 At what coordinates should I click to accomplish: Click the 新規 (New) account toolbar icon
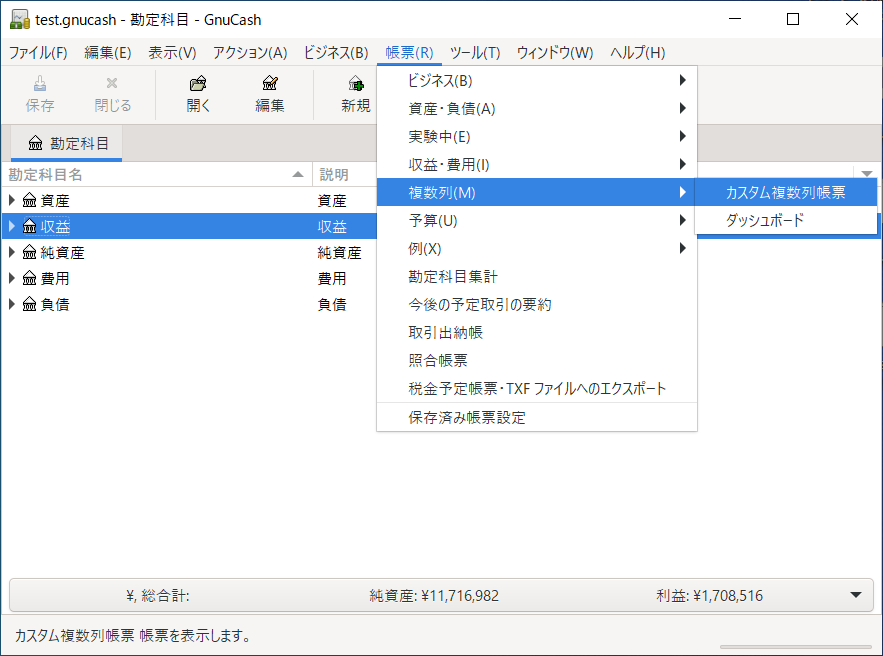pos(355,84)
